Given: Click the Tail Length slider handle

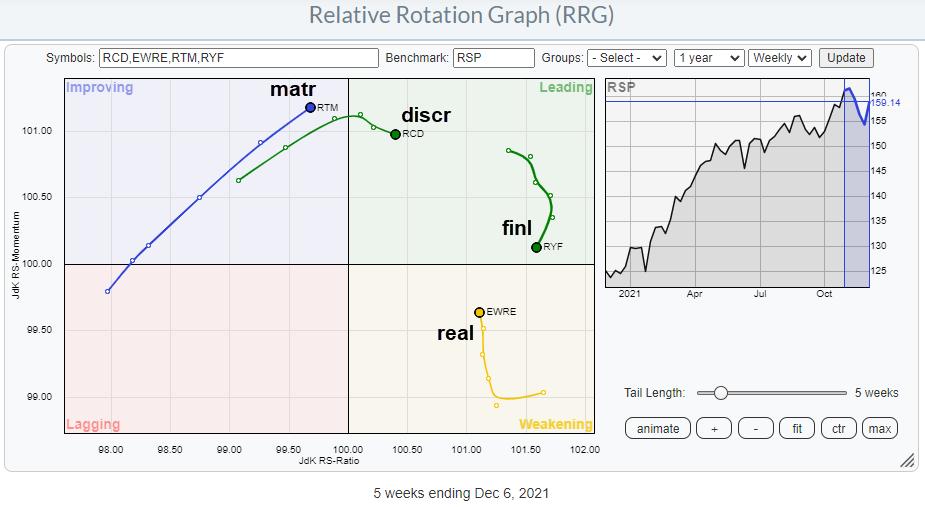Looking at the screenshot, I should (720, 393).
